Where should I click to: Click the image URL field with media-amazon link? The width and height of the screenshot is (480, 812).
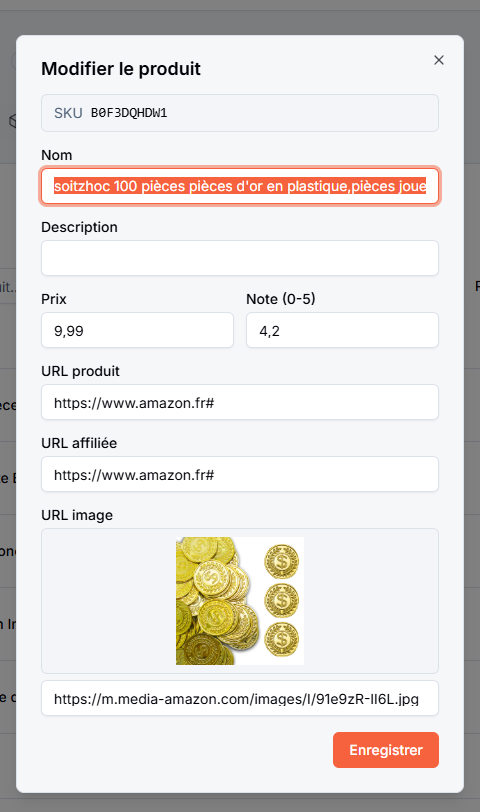point(240,698)
